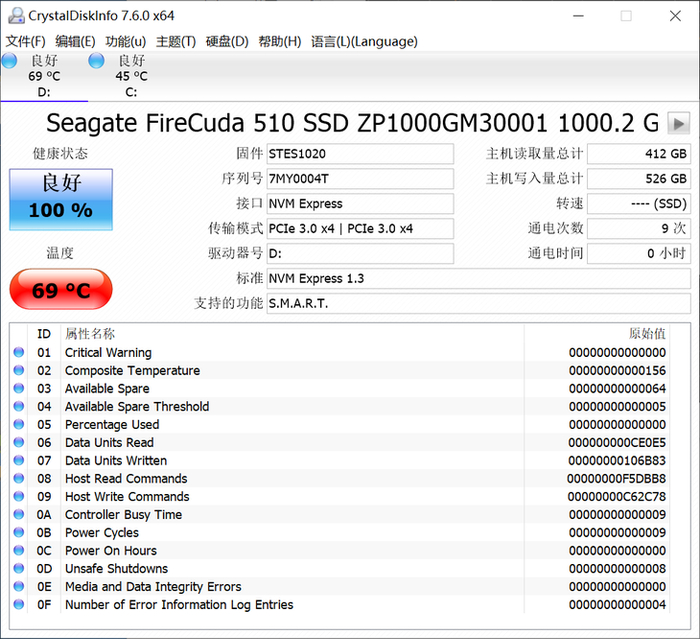Select the Host Read Commands attribute name
Screen dimensions: 700x639
(x=126, y=479)
